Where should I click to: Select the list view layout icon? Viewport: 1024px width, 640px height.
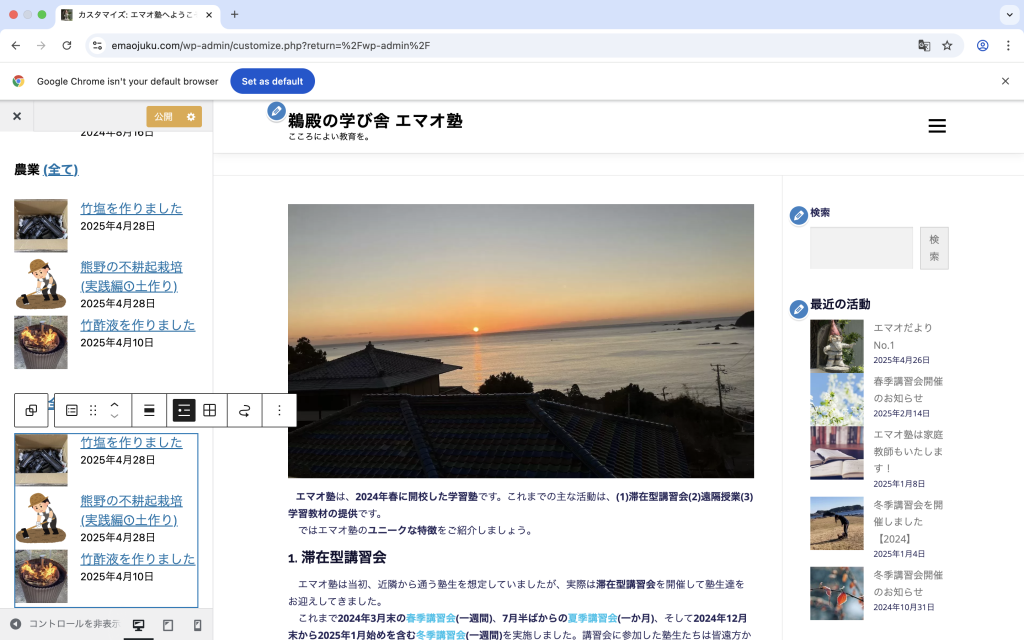184,410
